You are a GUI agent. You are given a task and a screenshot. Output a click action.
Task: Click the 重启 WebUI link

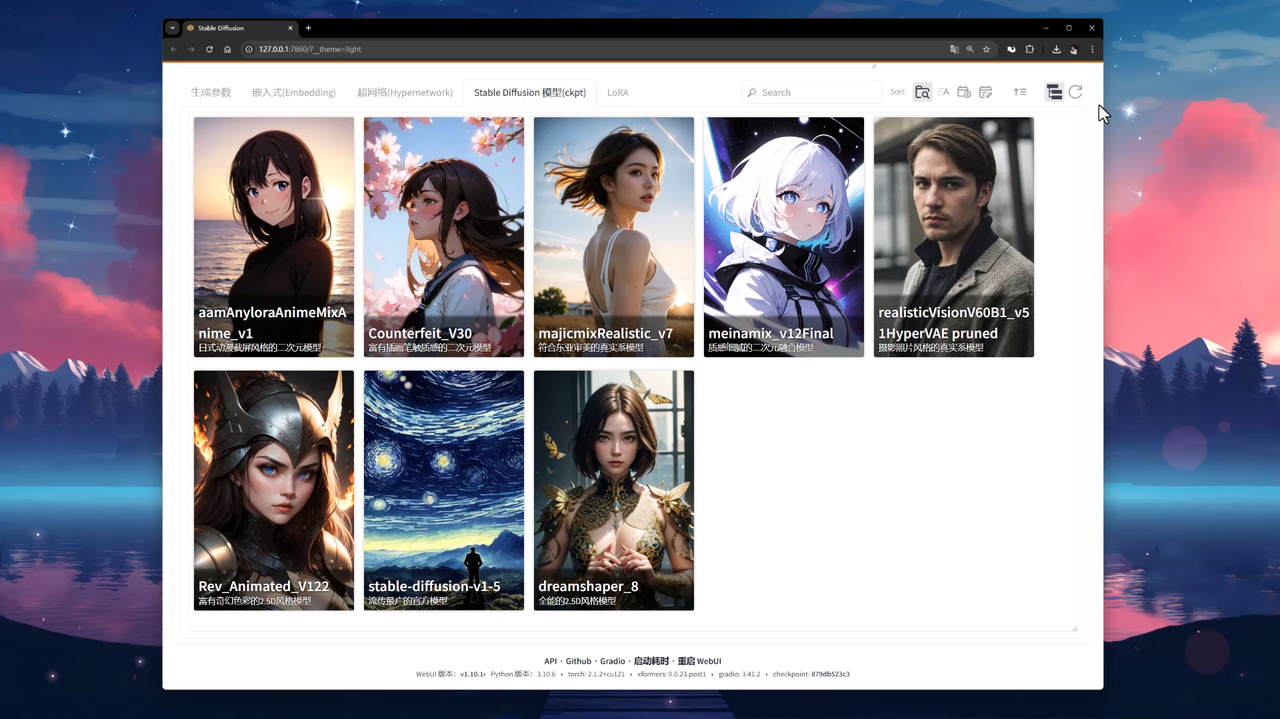click(699, 661)
